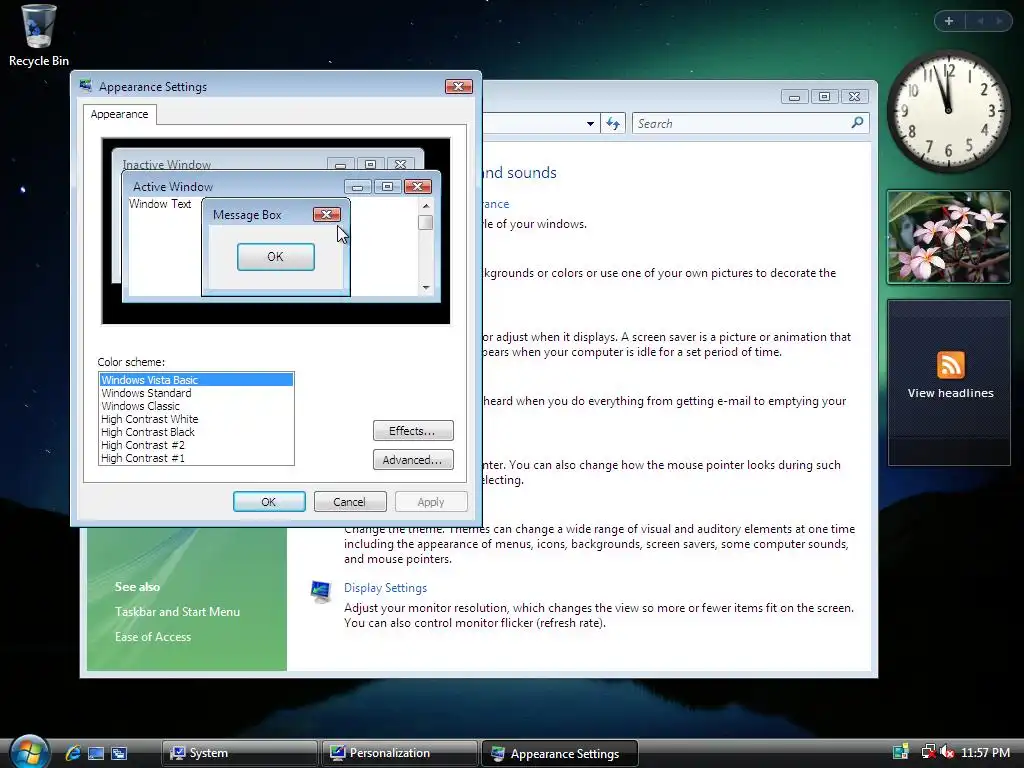Click Appearance Settings taskbar button
Screen dimensions: 1024x768
tap(559, 753)
